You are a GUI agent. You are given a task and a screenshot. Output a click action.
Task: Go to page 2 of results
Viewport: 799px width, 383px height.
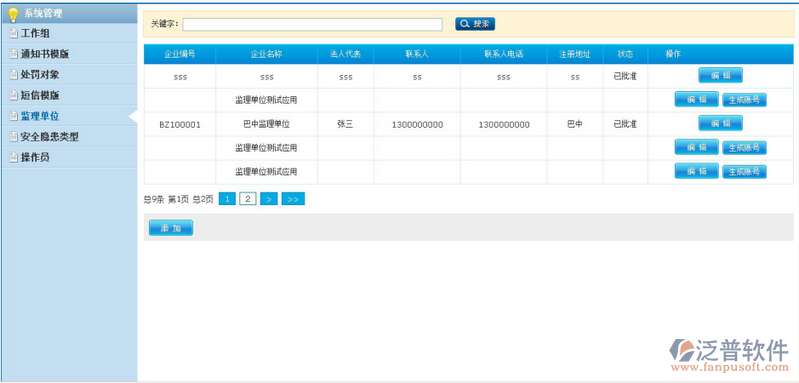coord(248,199)
